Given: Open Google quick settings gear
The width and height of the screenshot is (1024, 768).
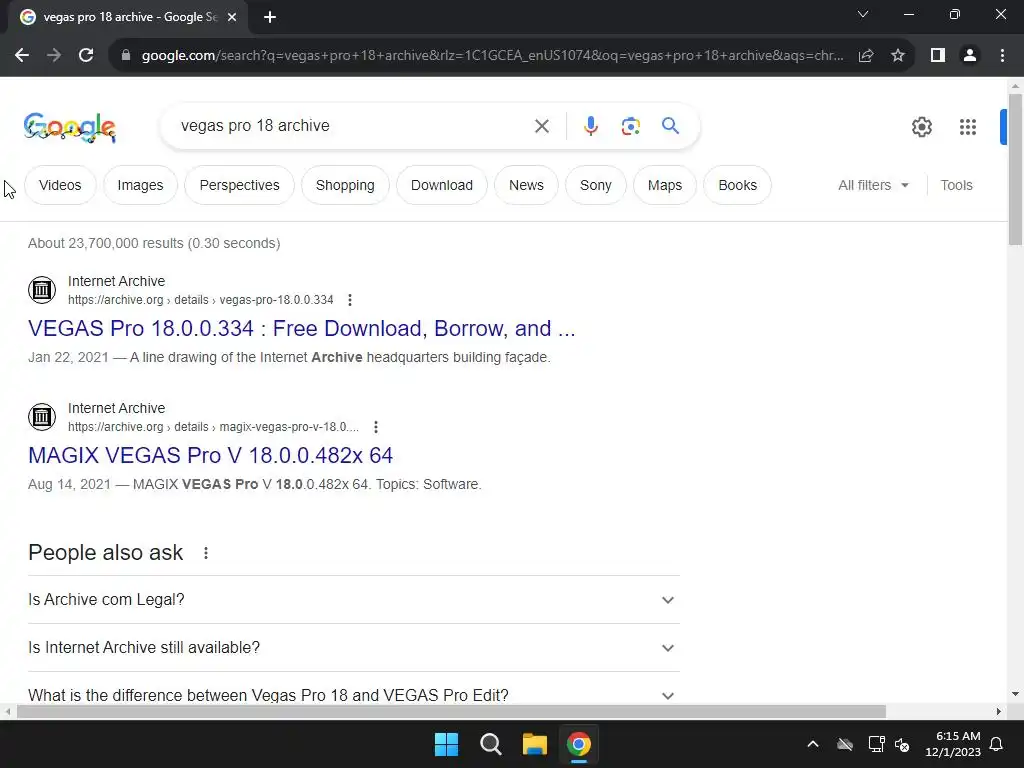Looking at the screenshot, I should pyautogui.click(x=922, y=127).
